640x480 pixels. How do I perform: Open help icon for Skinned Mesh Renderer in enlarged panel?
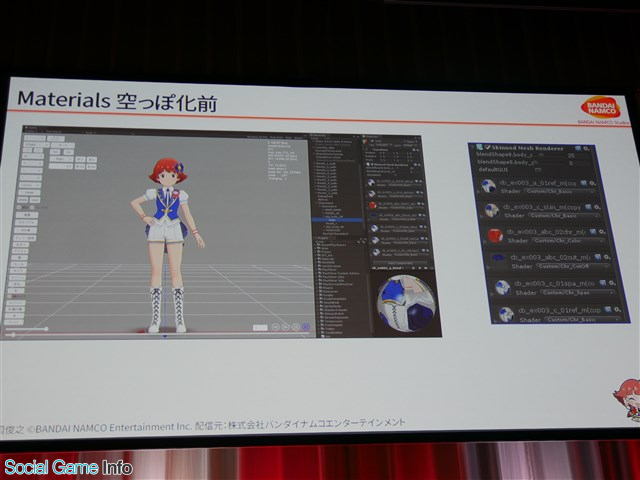[x=578, y=148]
